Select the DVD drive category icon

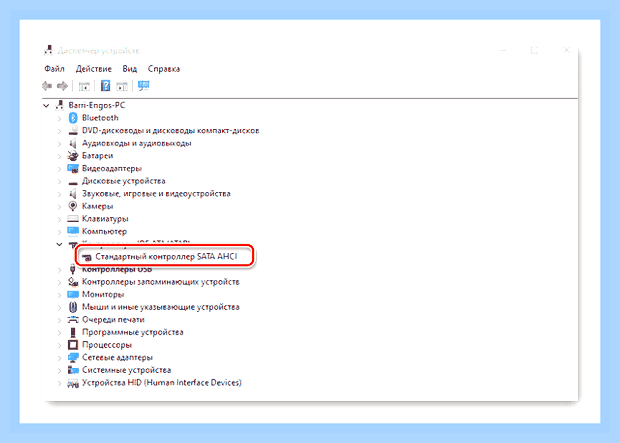click(73, 131)
